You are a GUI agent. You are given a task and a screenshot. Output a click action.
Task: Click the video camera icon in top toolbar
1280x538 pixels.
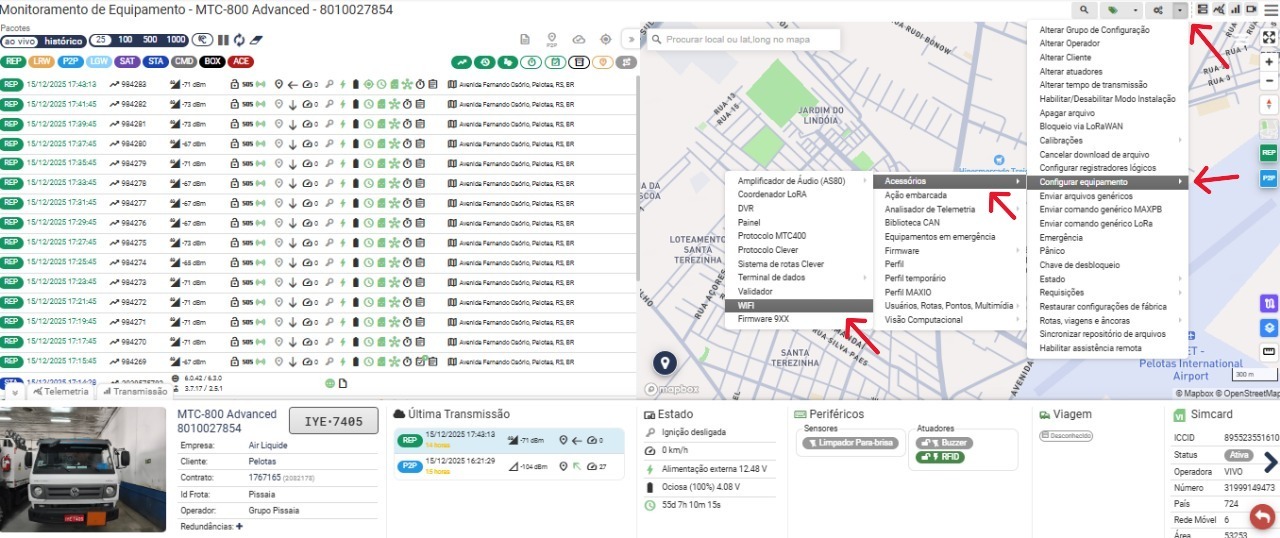[x=1251, y=9]
